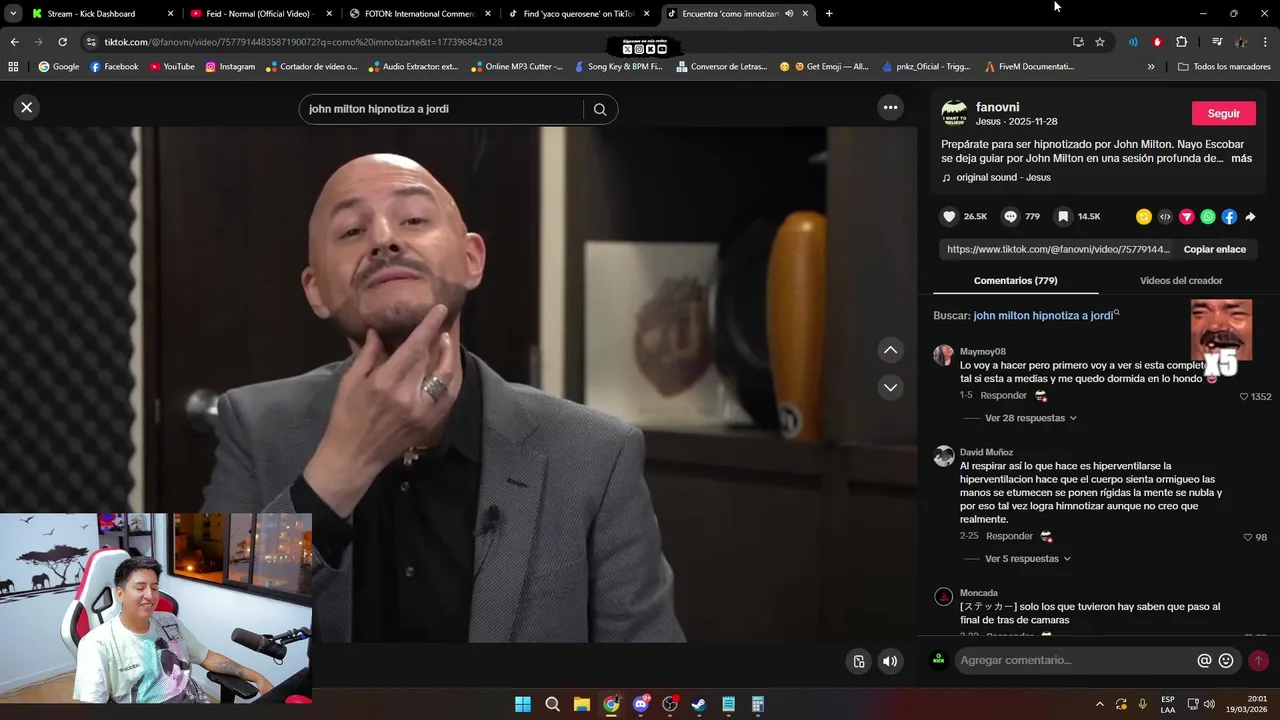Open fanovni profile name
Image resolution: width=1280 pixels, height=720 pixels.
[x=997, y=107]
